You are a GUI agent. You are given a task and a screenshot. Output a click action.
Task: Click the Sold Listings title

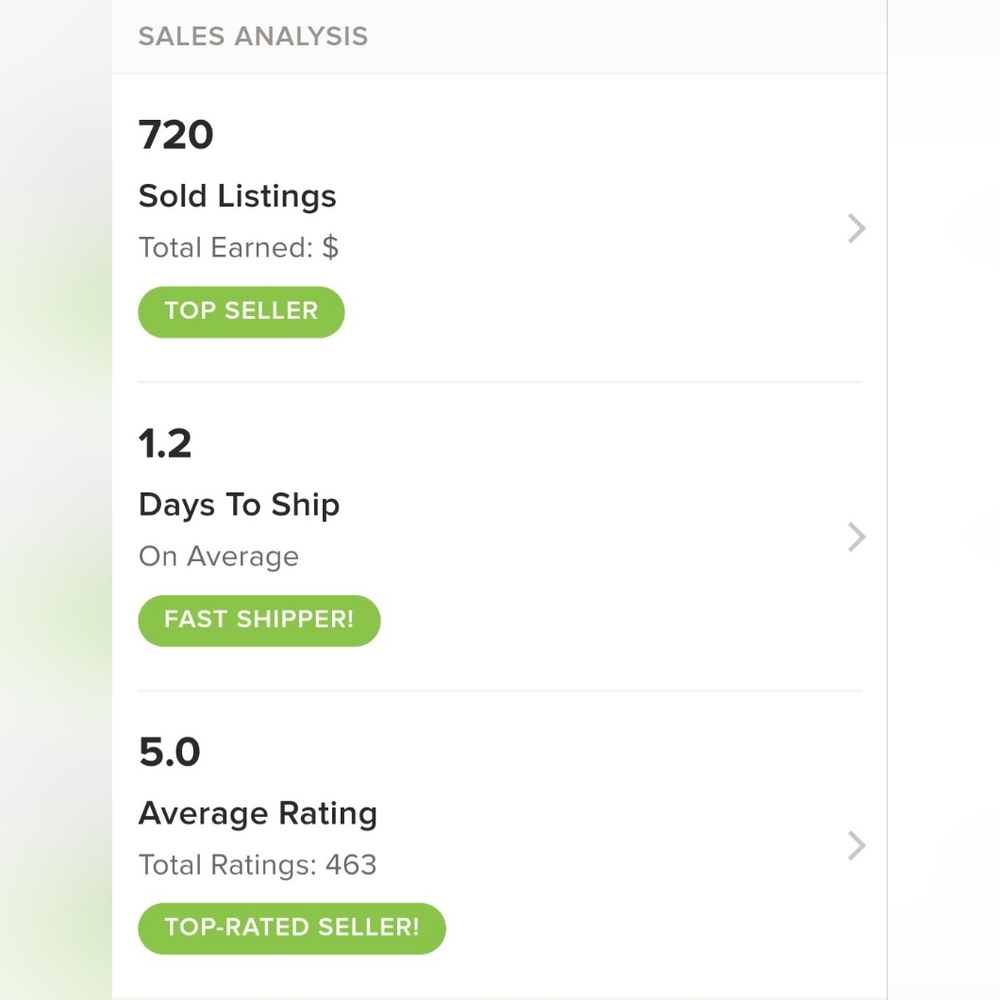point(237,196)
